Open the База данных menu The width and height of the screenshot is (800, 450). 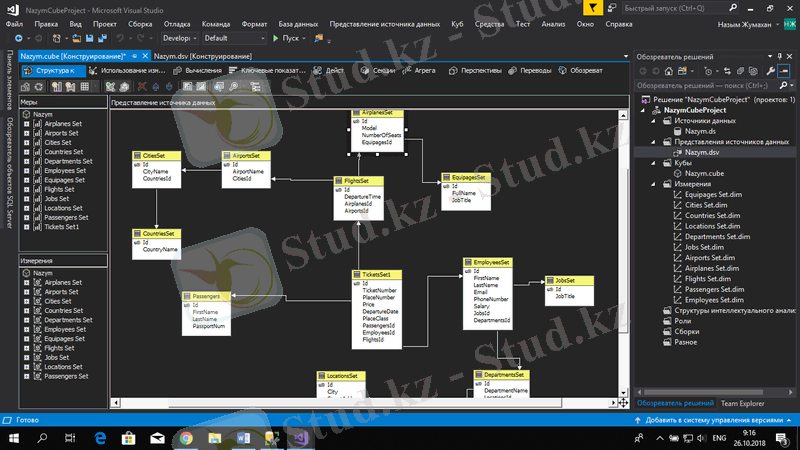coord(298,24)
